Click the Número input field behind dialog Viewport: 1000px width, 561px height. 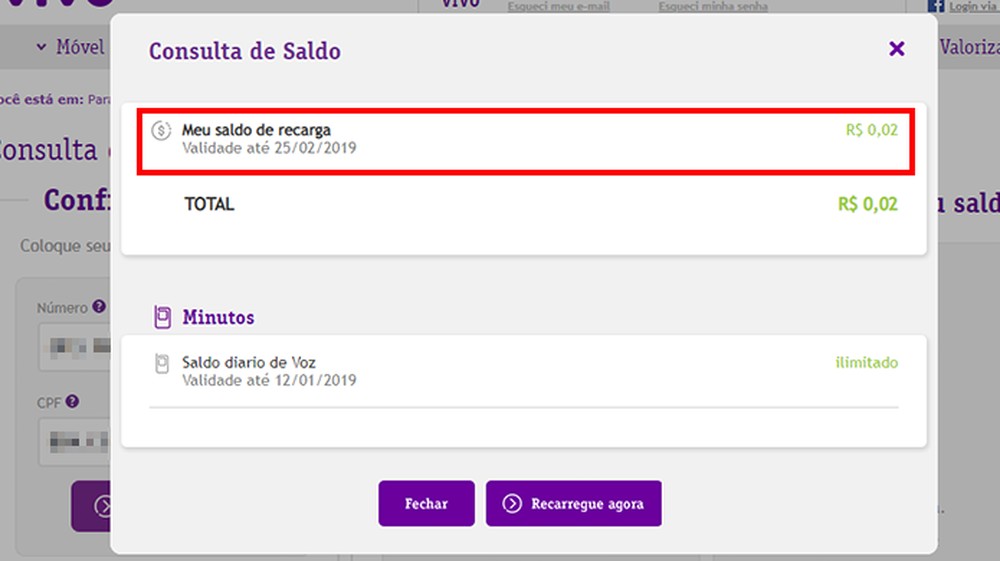(x=74, y=347)
